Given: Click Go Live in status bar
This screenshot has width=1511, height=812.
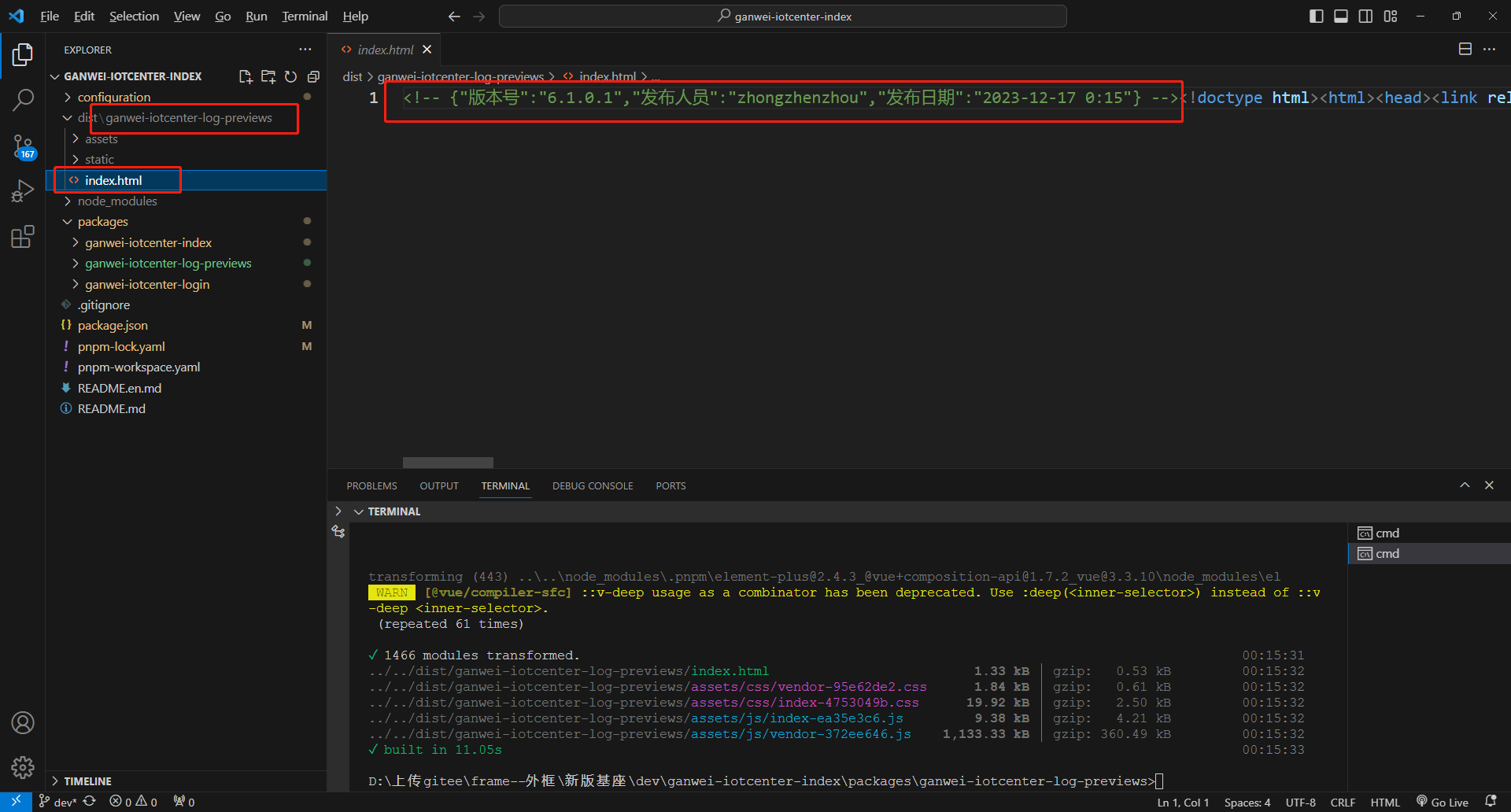Looking at the screenshot, I should tap(1443, 802).
